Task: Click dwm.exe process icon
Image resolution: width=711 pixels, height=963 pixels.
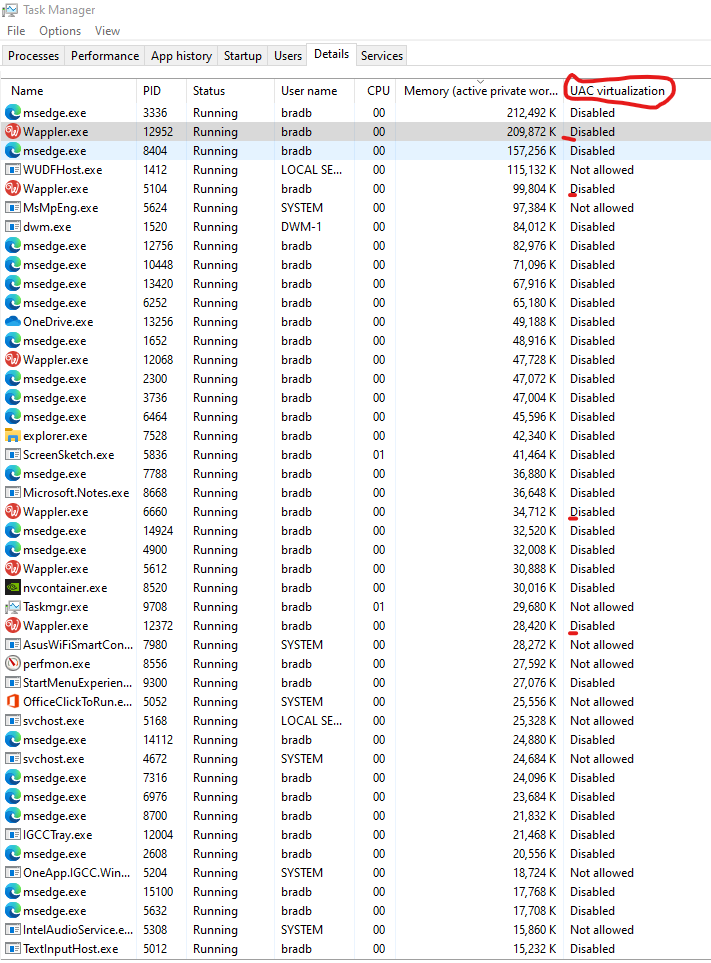Action: coord(12,227)
